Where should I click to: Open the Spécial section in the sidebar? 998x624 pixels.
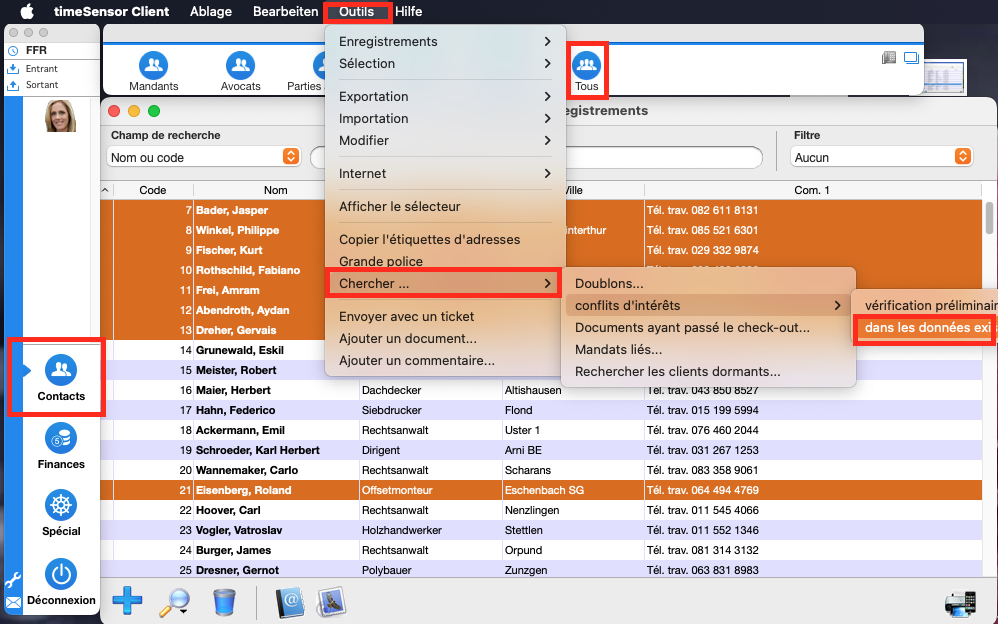pos(61,513)
